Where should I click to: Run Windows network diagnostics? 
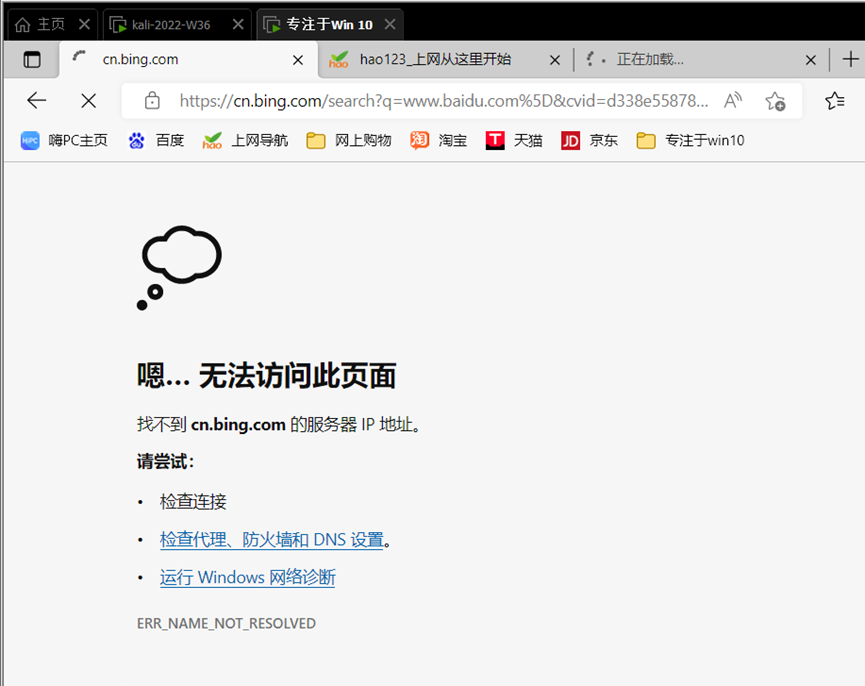246,577
